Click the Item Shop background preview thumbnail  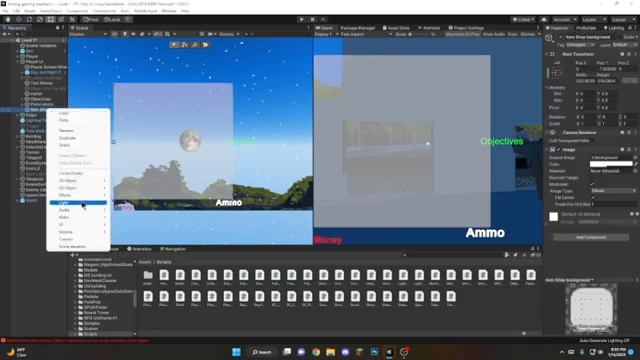click(x=591, y=309)
